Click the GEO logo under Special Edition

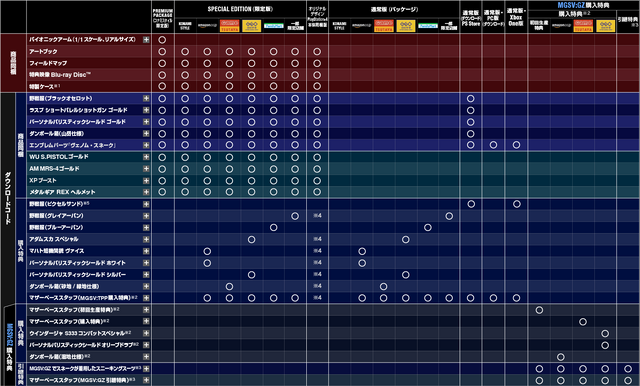[x=251, y=25]
